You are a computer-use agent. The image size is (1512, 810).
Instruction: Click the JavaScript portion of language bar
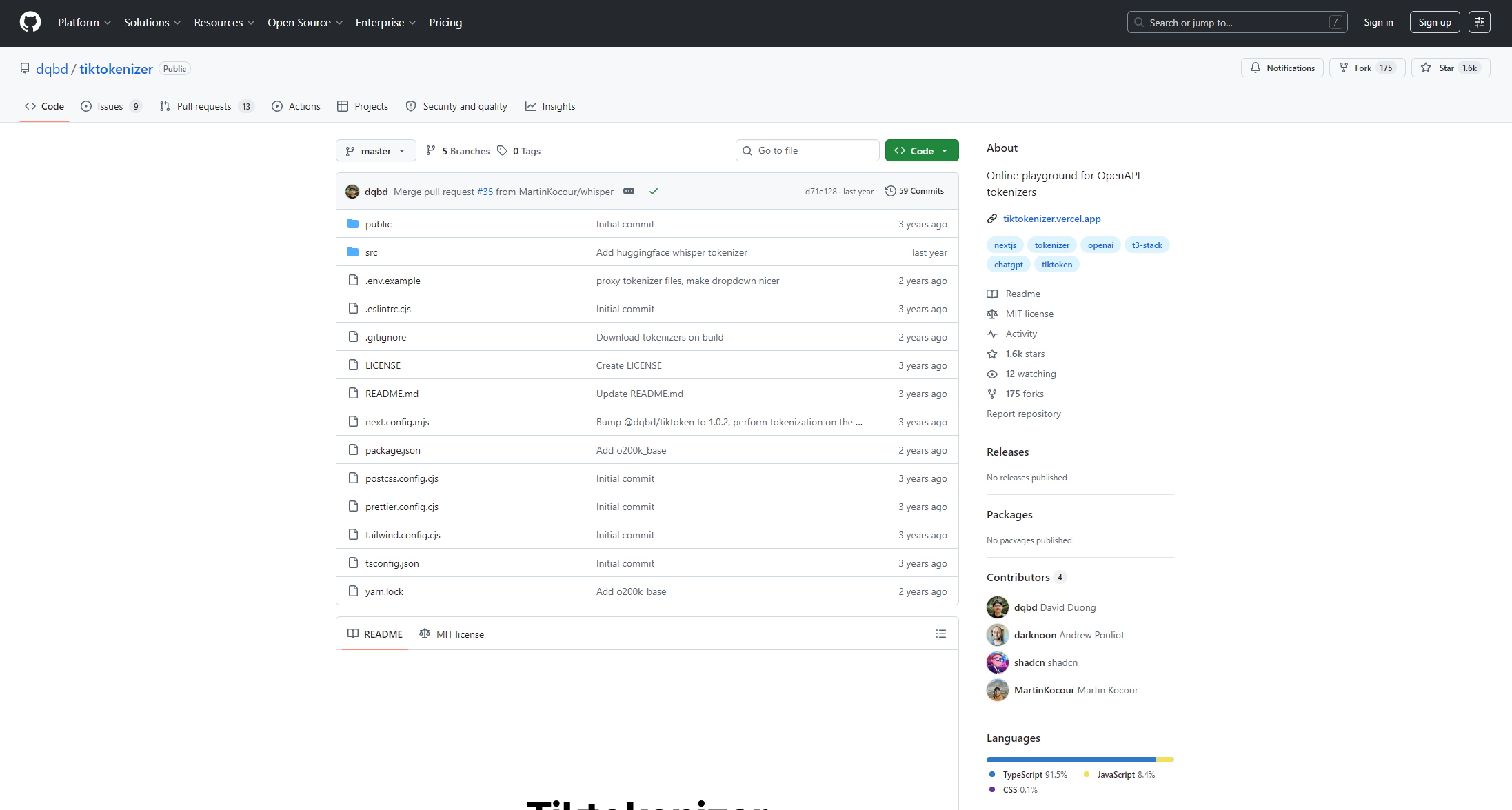tap(1165, 760)
